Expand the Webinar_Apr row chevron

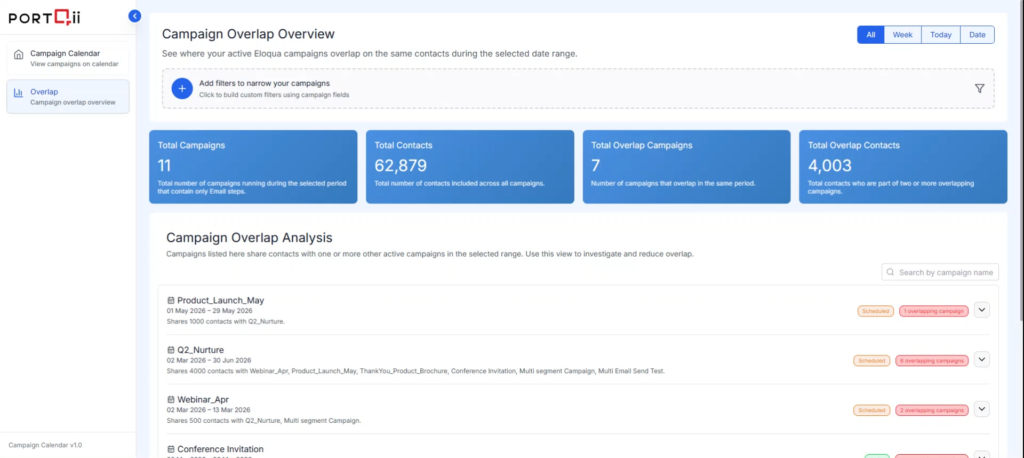point(981,409)
